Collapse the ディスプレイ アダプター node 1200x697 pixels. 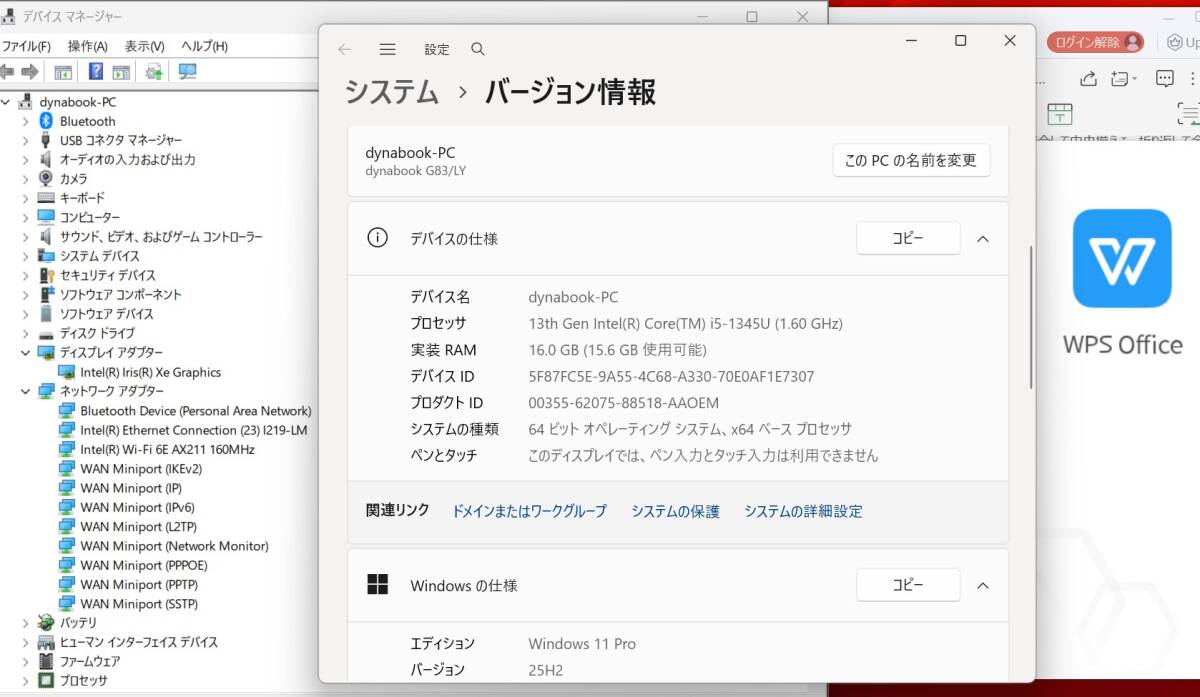24,352
